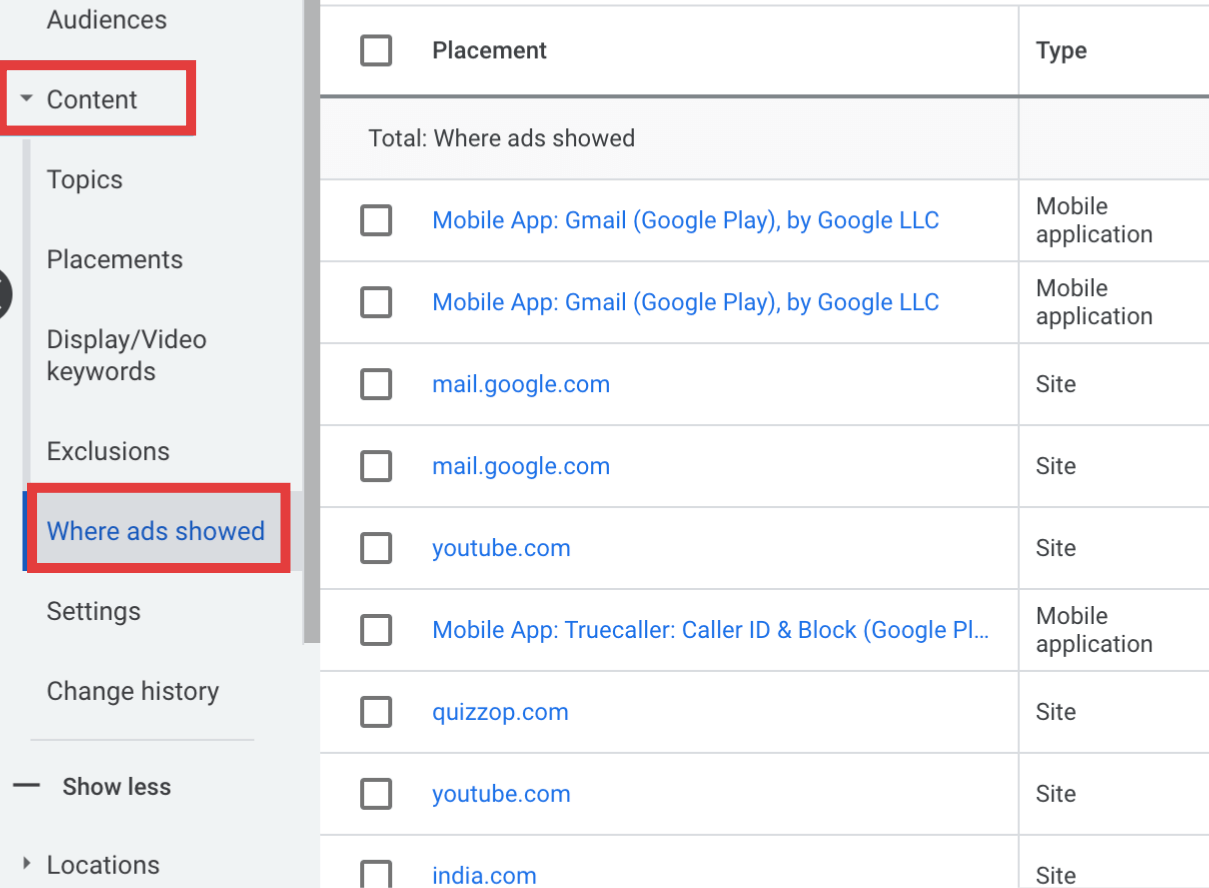Tick the Gmail app checkbox just below Total row
Image resolution: width=1209 pixels, height=888 pixels.
(x=376, y=220)
